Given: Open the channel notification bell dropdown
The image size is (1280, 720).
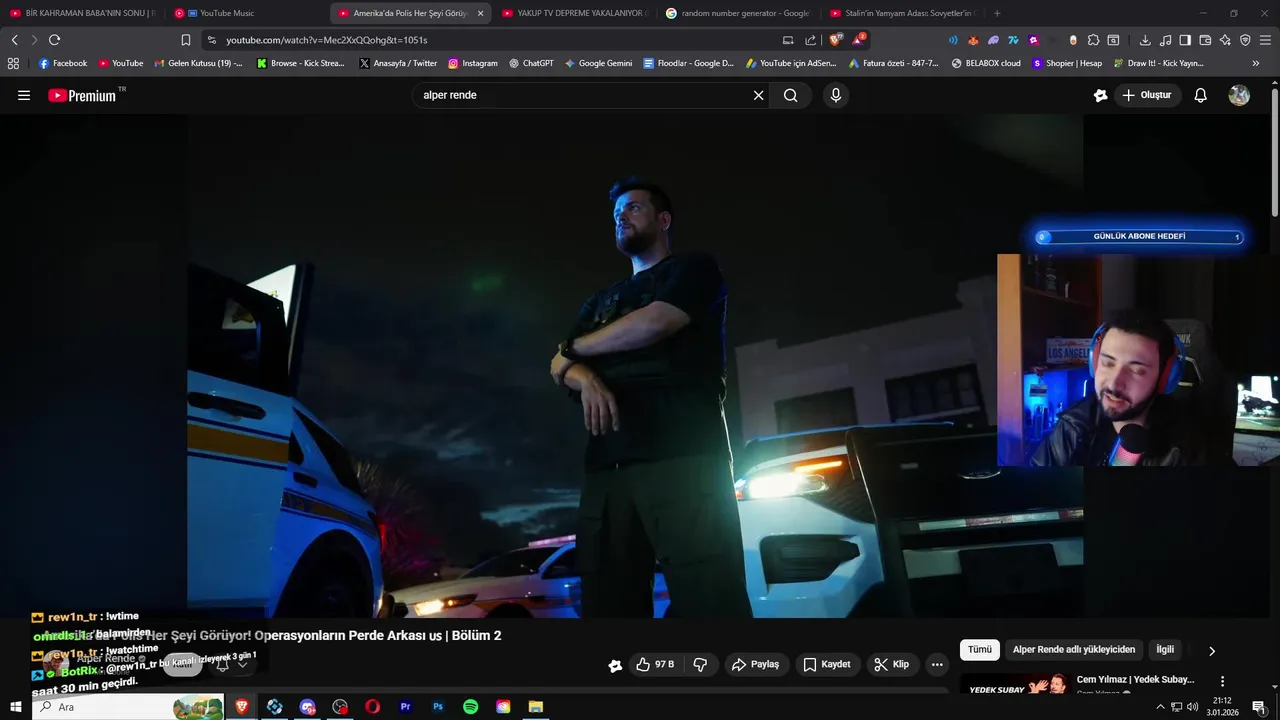Looking at the screenshot, I should tap(232, 664).
